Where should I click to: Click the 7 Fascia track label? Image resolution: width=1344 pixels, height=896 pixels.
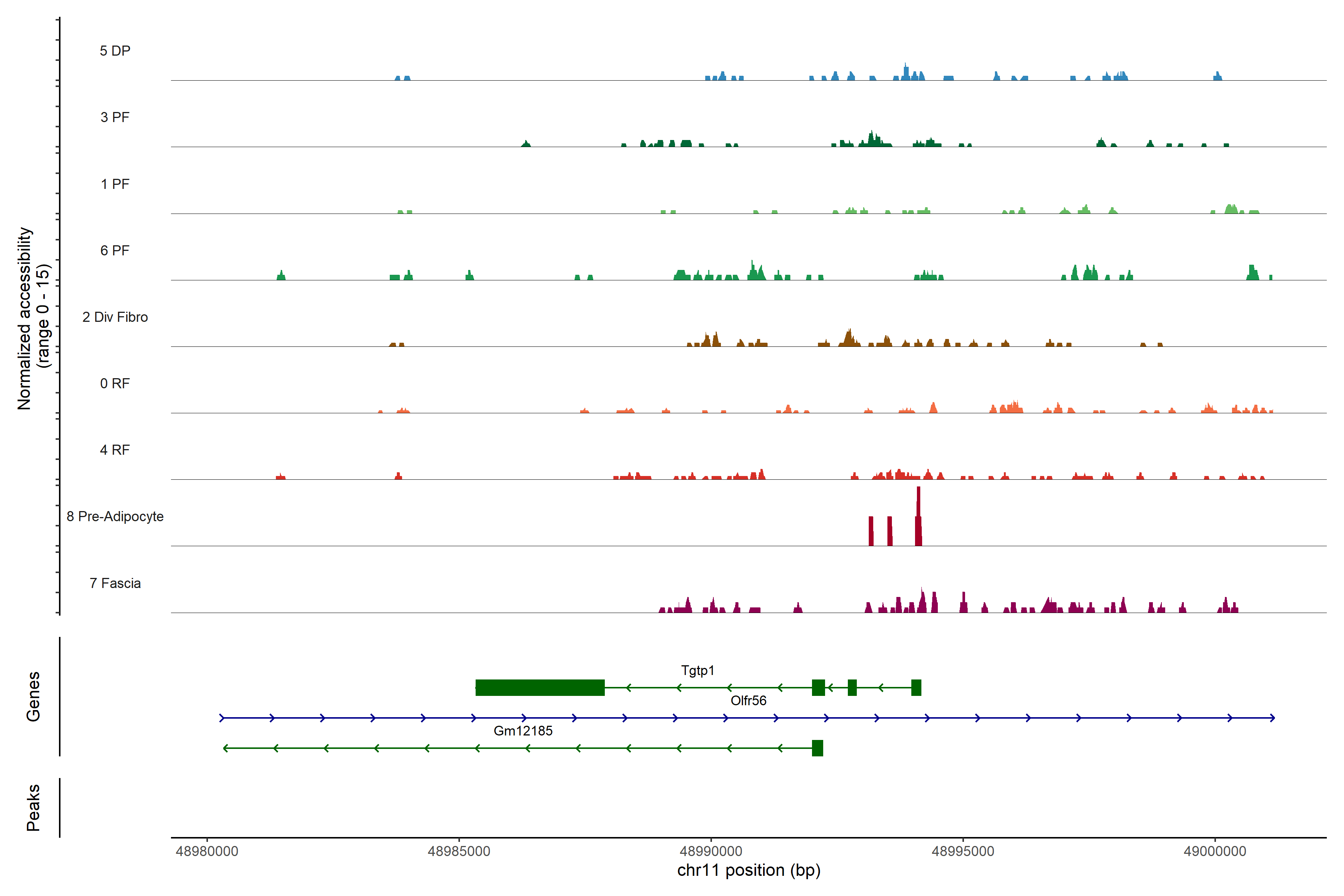click(x=115, y=583)
